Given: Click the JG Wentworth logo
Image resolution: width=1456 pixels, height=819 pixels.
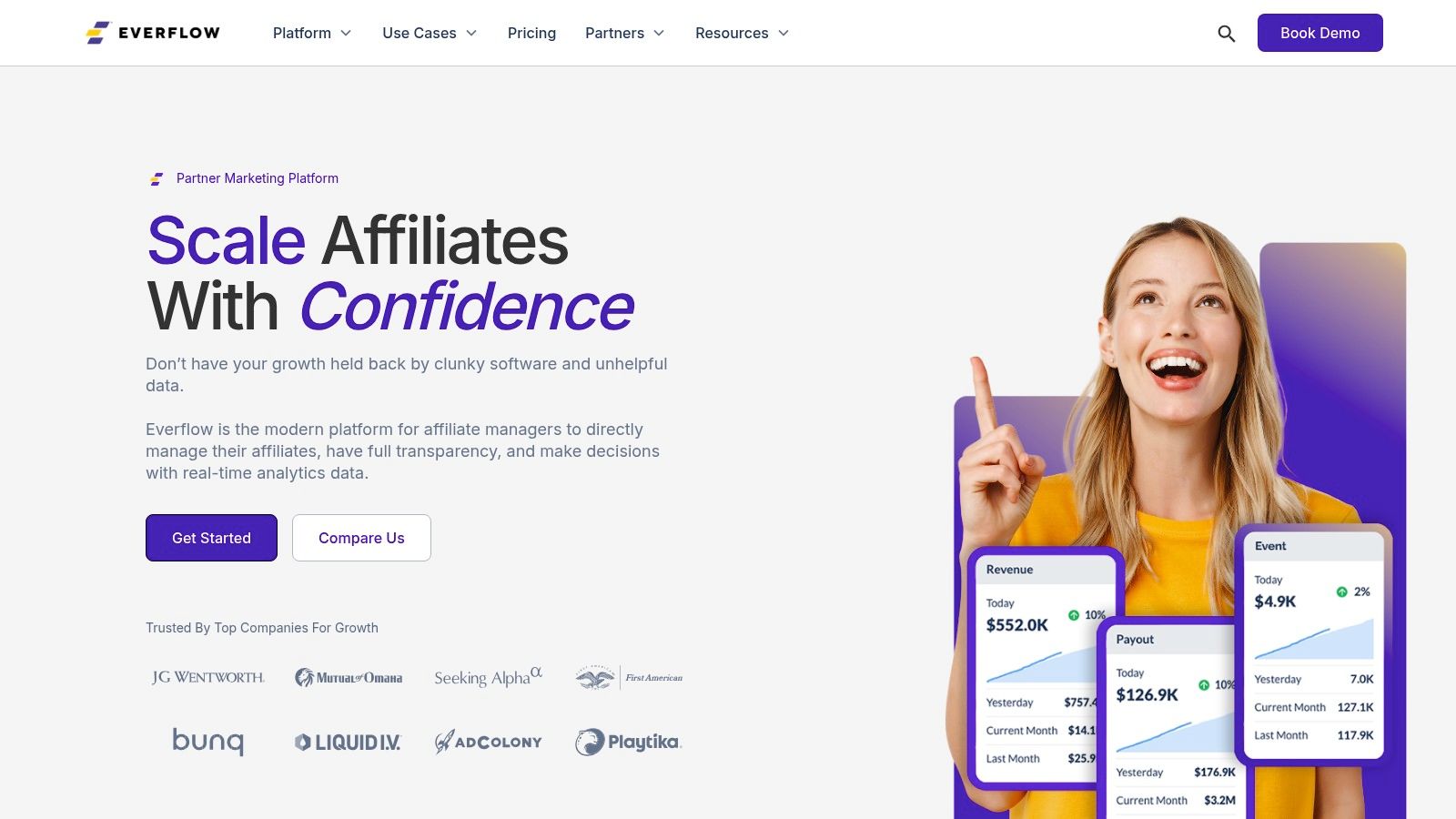Looking at the screenshot, I should [208, 677].
